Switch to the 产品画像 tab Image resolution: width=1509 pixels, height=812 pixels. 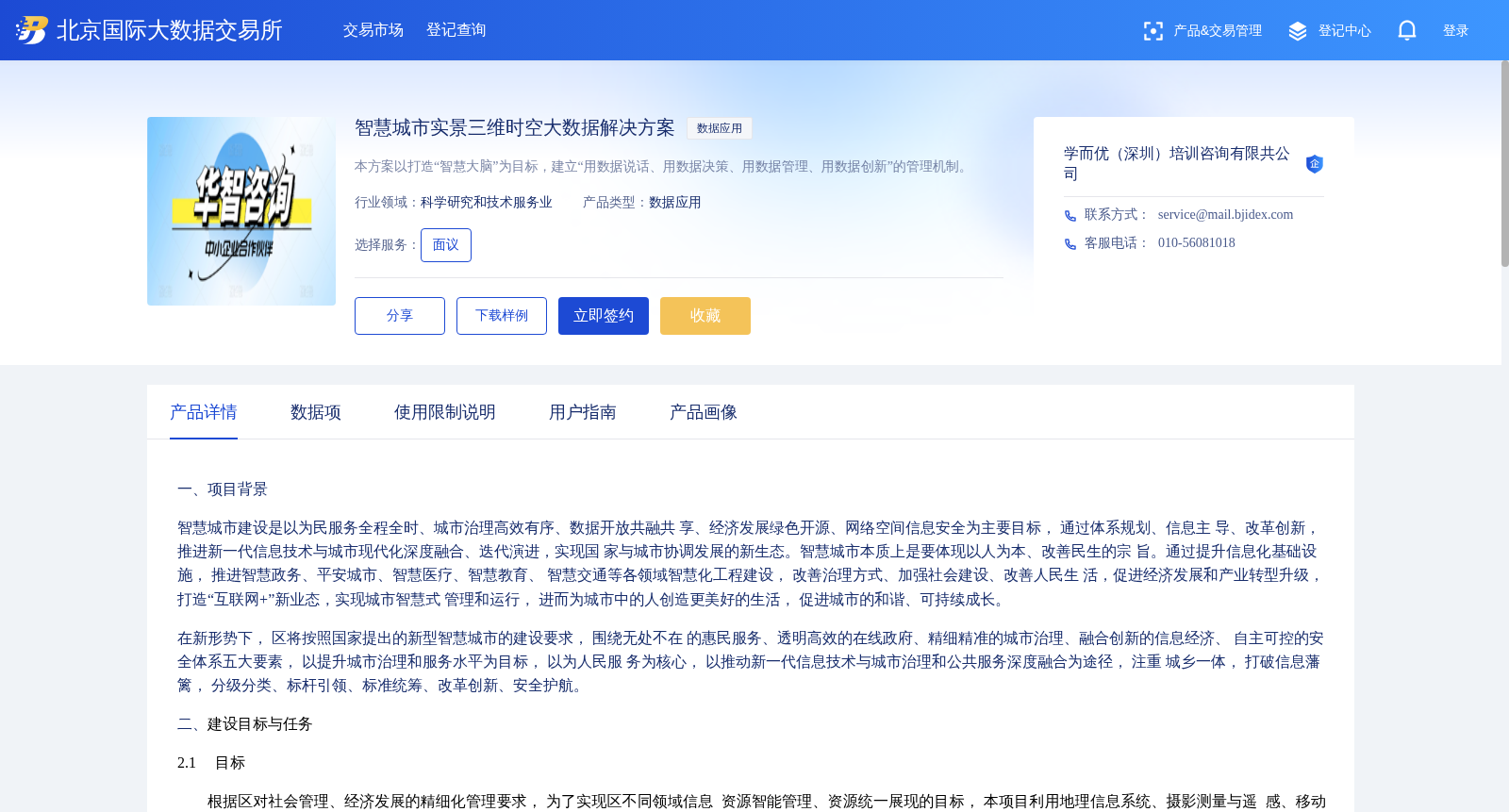[704, 412]
